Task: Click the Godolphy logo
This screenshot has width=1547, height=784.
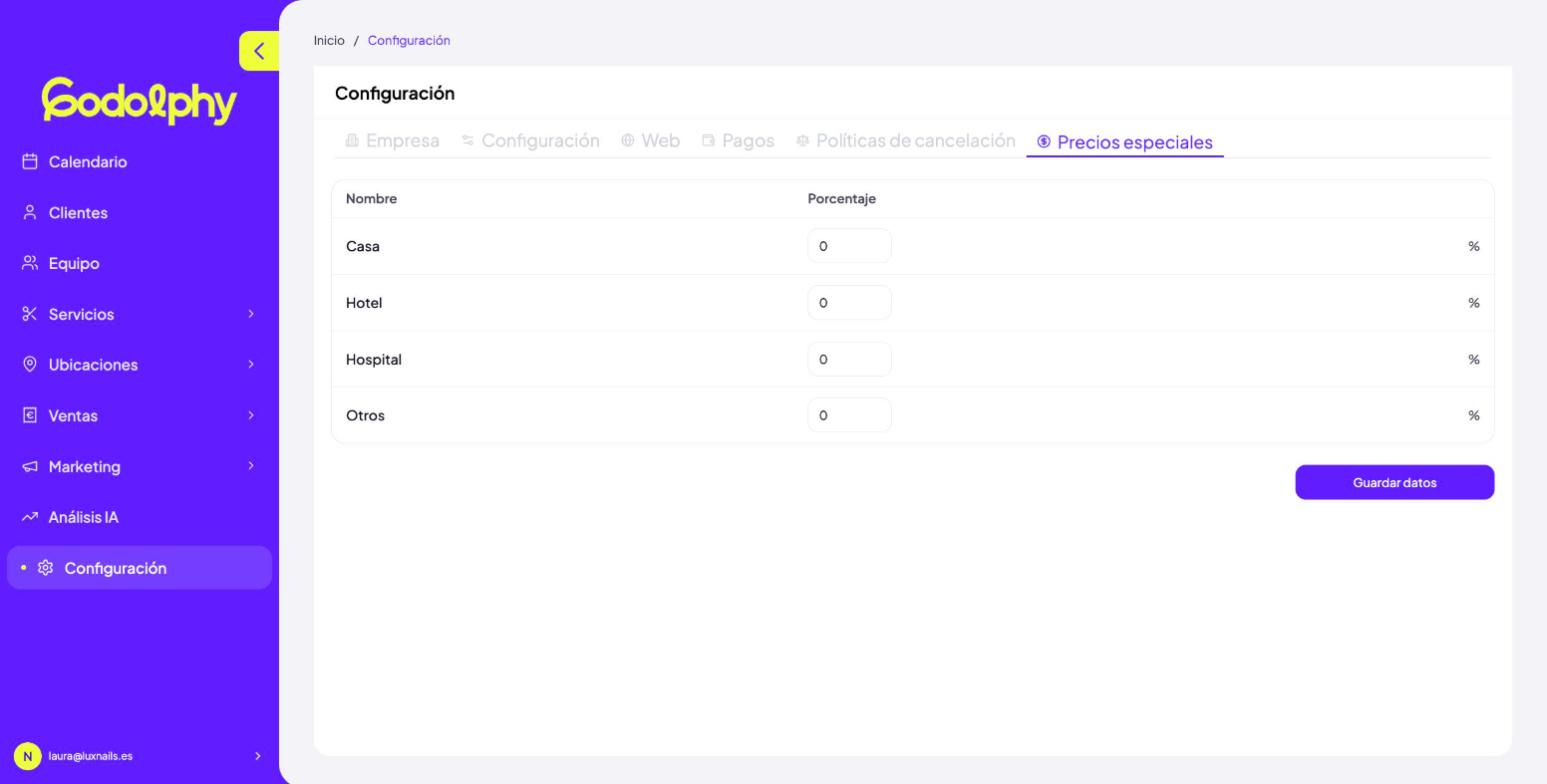Action: click(x=139, y=101)
